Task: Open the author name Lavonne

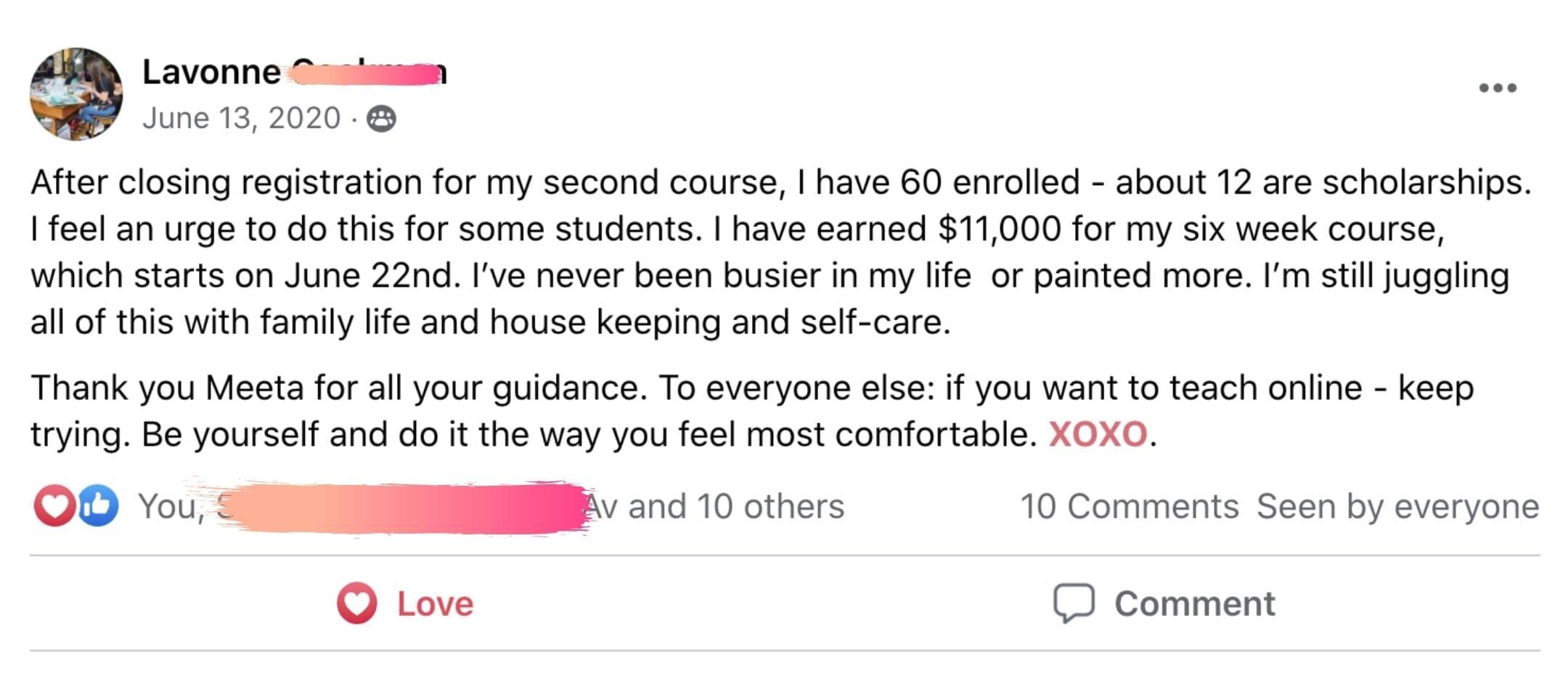Action: coord(211,72)
